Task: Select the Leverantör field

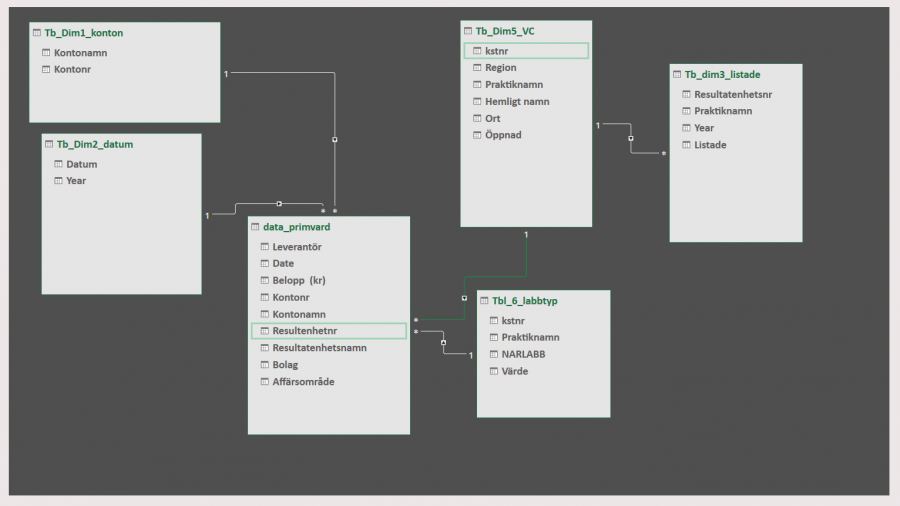Action: click(x=297, y=247)
